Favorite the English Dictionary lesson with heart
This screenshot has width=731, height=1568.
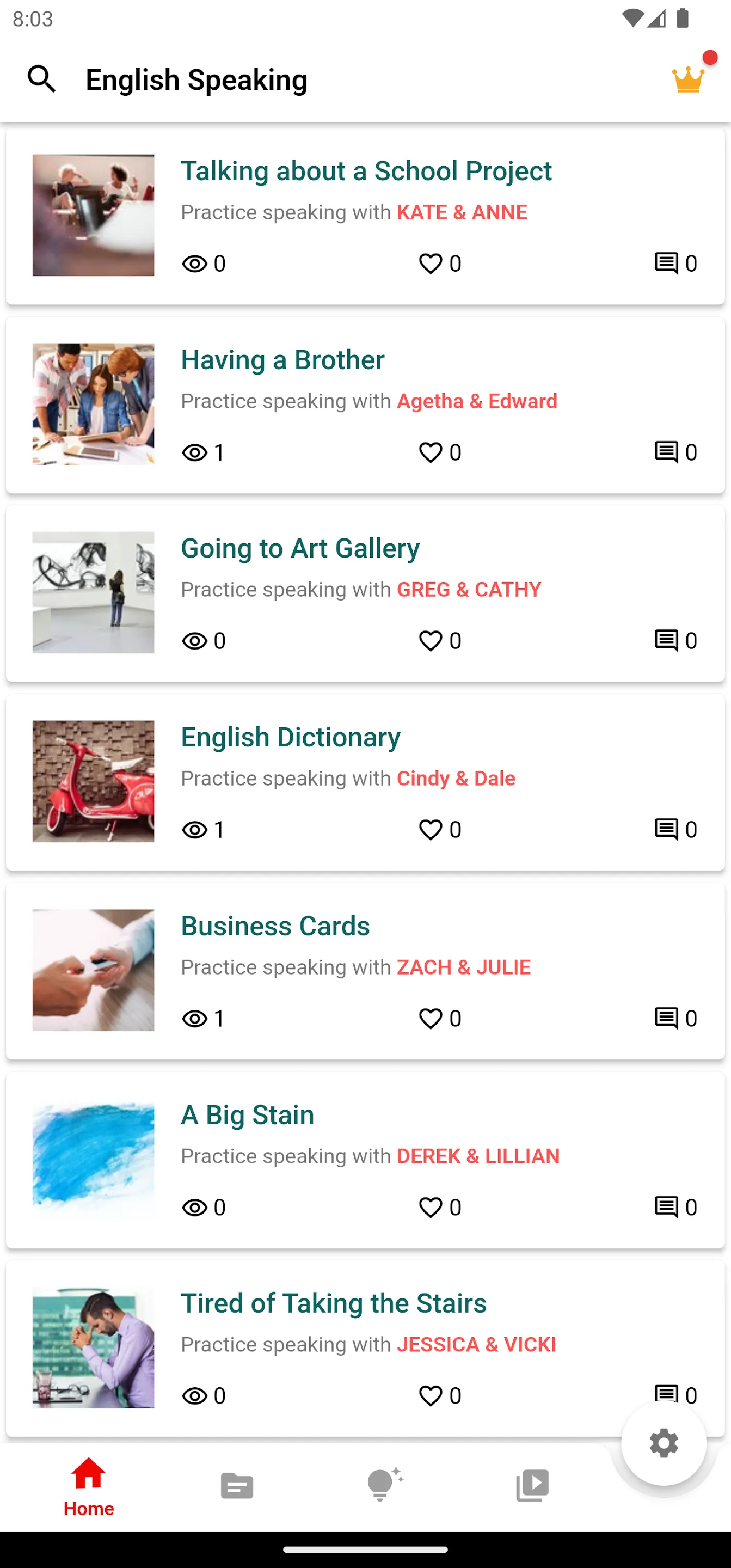point(431,830)
